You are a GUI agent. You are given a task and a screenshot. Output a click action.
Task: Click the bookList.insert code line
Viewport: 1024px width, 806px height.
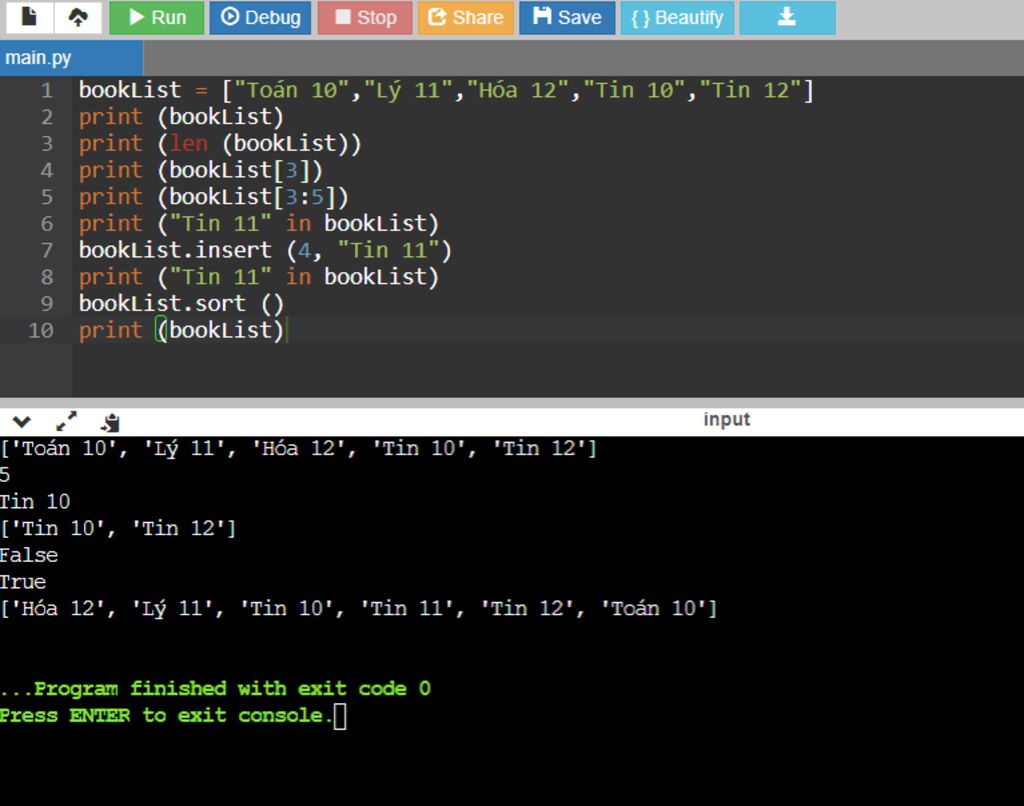[265, 250]
